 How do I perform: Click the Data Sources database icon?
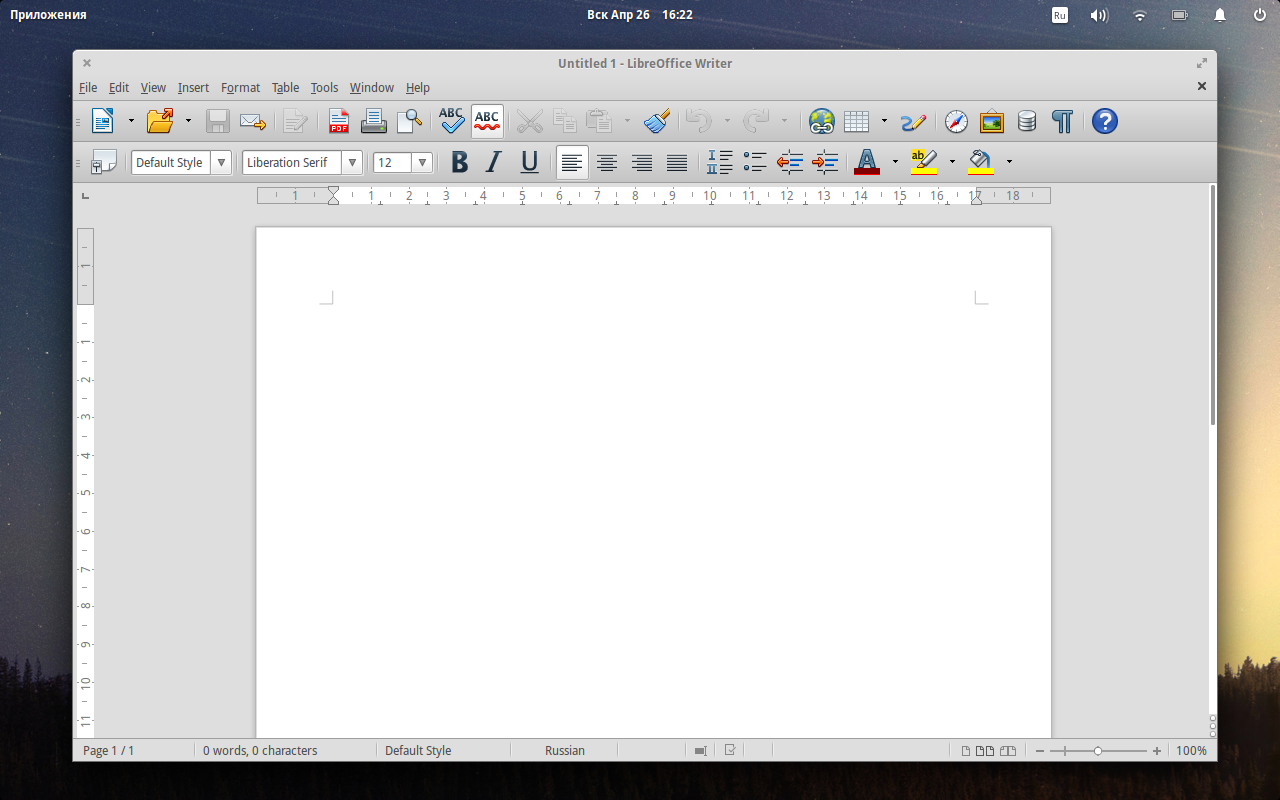click(x=1026, y=122)
